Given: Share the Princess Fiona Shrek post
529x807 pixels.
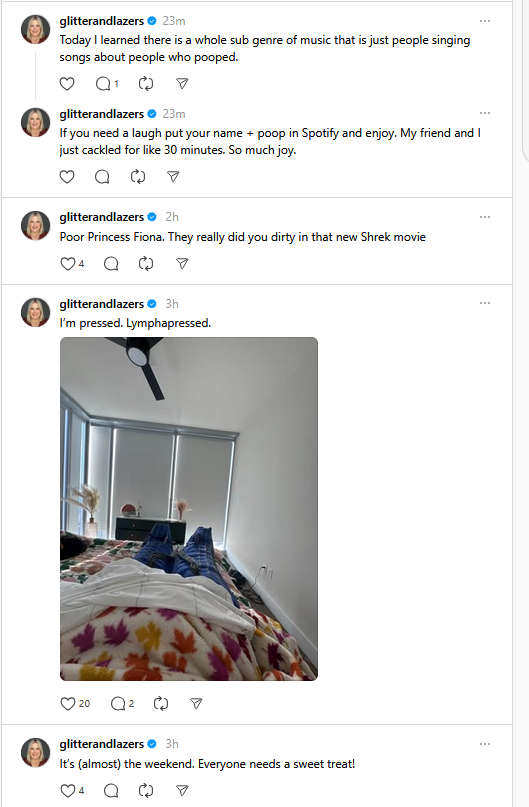Looking at the screenshot, I should (x=182, y=264).
